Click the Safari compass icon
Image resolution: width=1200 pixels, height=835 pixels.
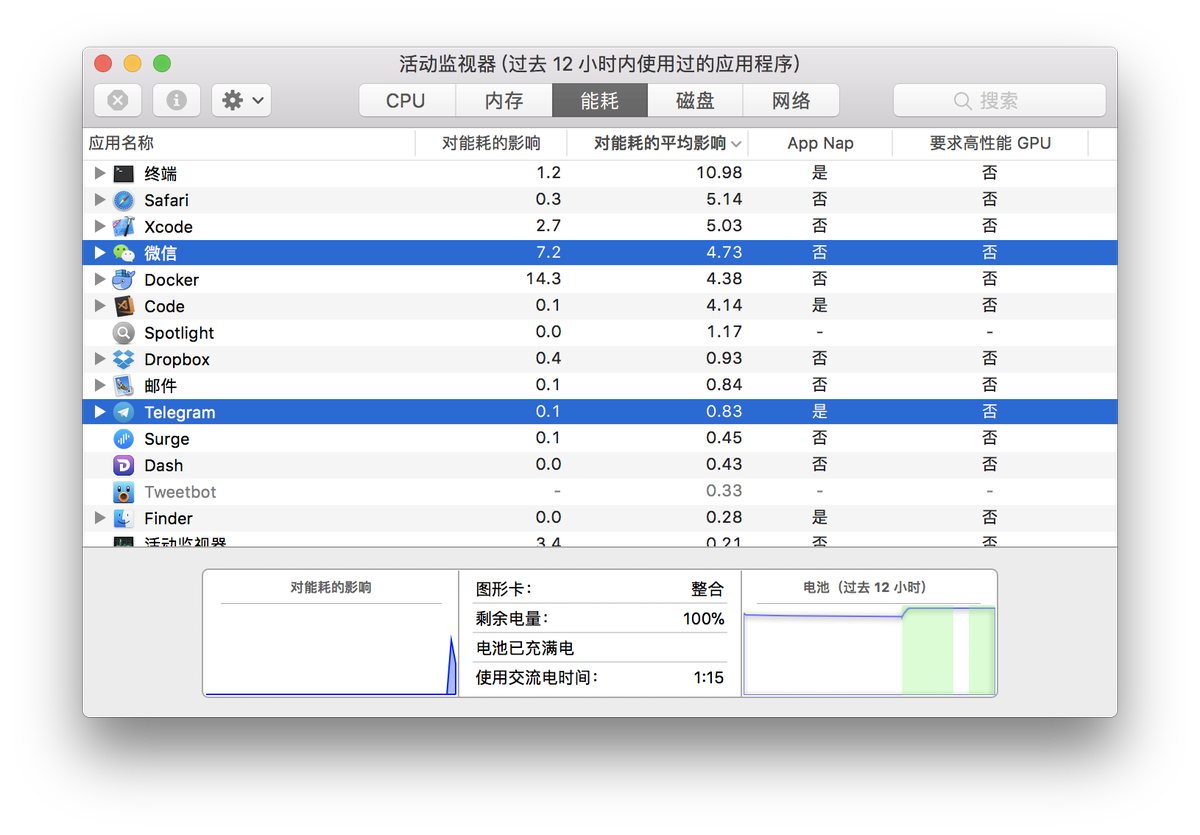124,200
